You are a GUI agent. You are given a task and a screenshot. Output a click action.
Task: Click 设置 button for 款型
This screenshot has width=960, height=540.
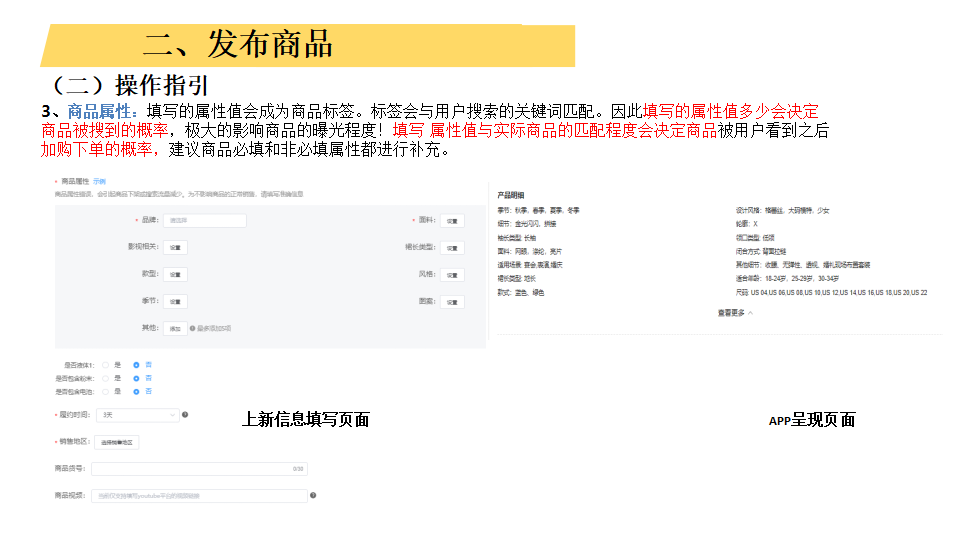[175, 274]
